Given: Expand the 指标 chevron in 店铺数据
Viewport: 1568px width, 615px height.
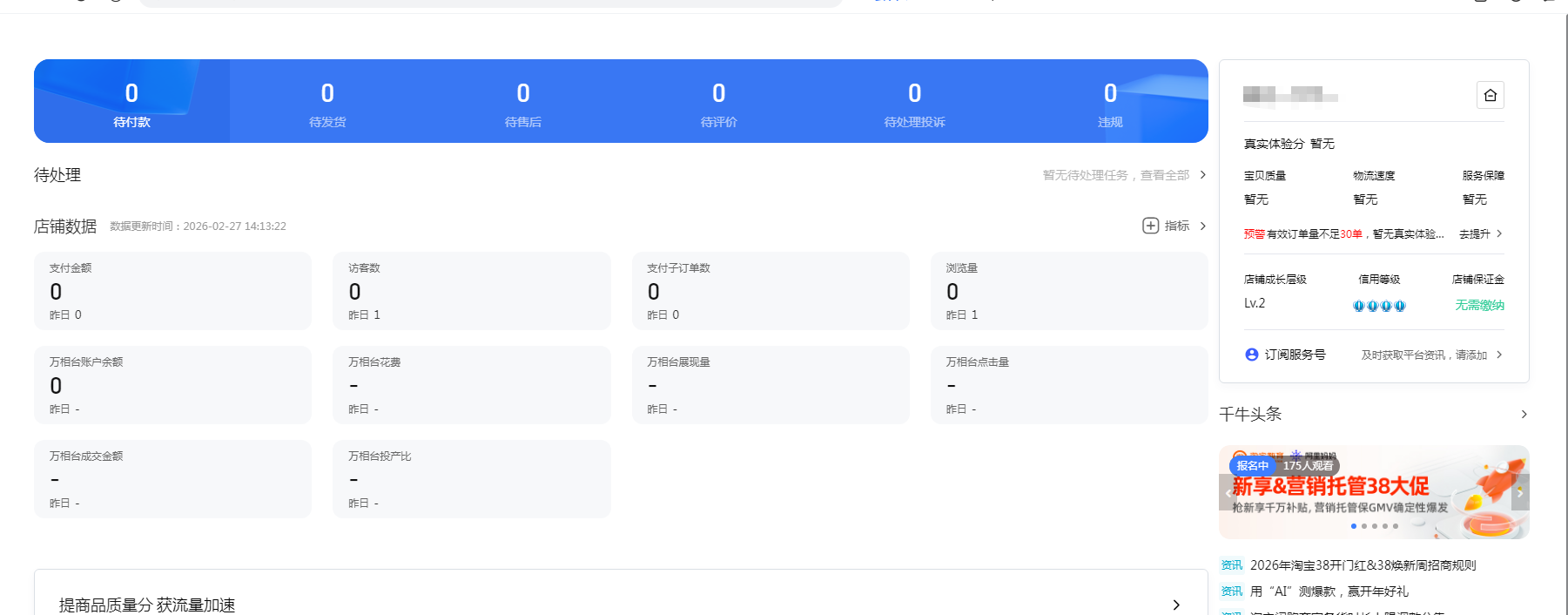Looking at the screenshot, I should [1203, 226].
